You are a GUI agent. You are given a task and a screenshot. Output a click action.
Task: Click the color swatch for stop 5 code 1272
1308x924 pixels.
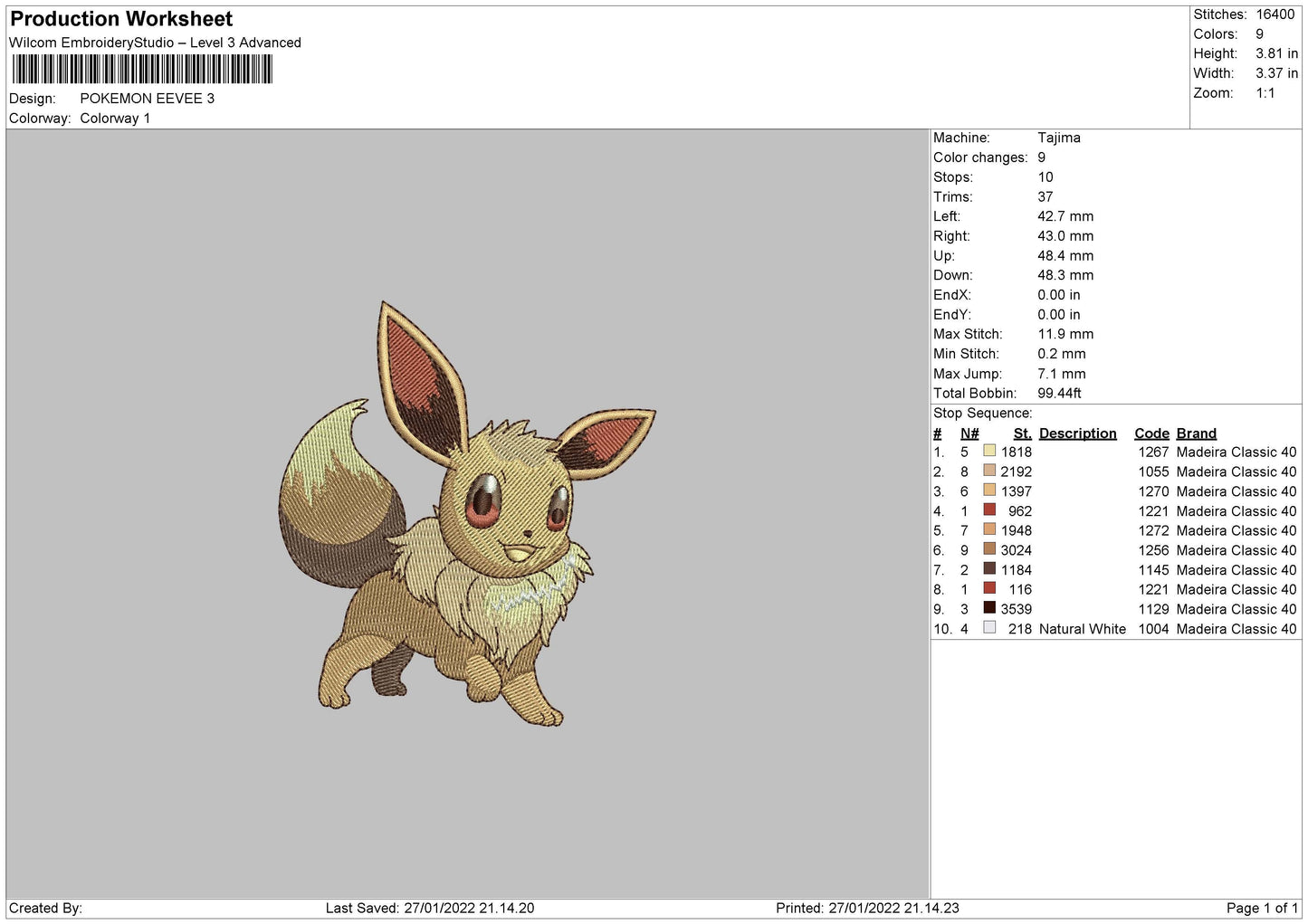click(989, 529)
